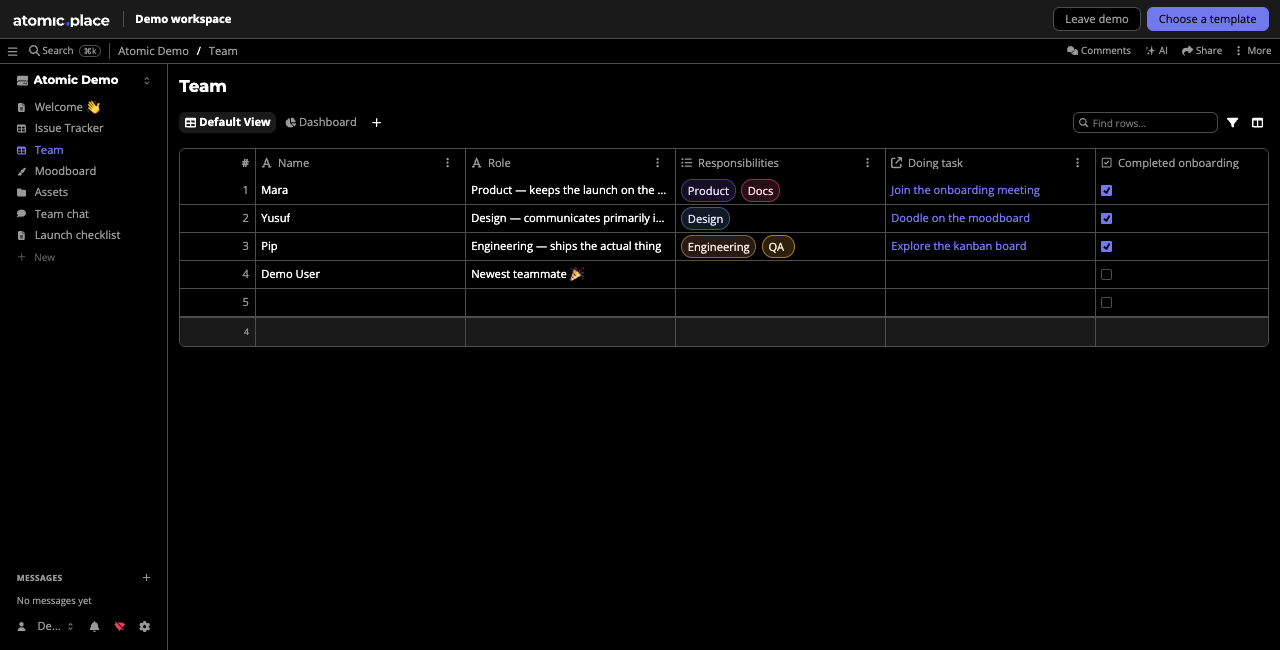Image resolution: width=1280 pixels, height=650 pixels.
Task: Click the Newest teammate role cell
Action: [x=570, y=274]
